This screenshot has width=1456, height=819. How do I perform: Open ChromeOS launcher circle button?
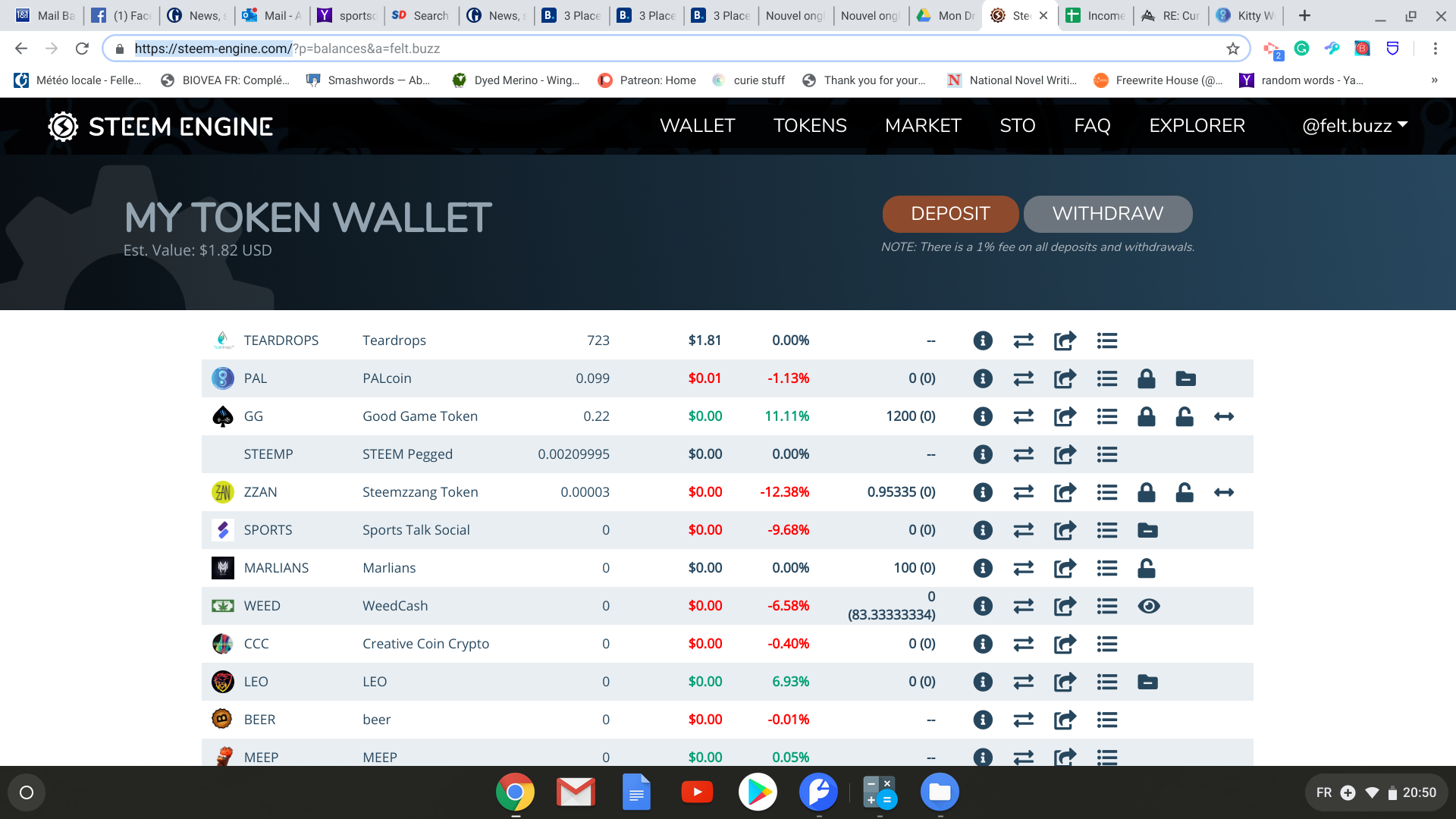point(27,792)
